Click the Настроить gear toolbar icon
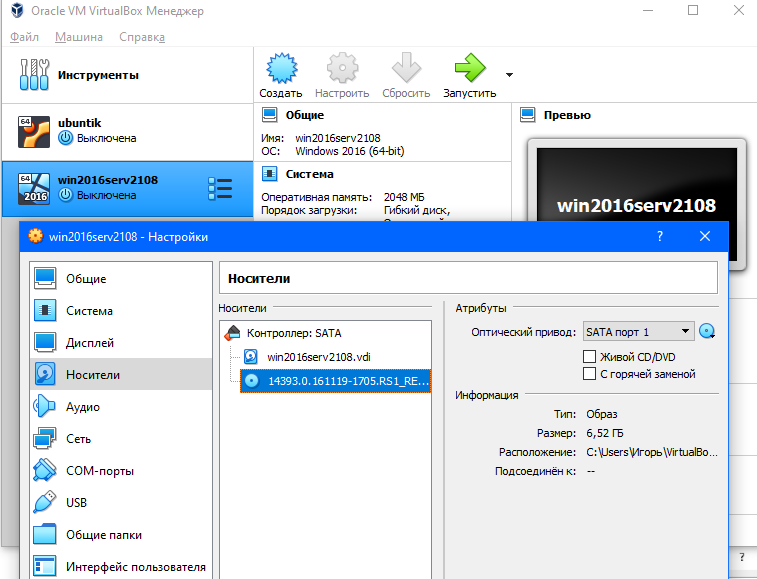This screenshot has width=757, height=579. click(342, 68)
